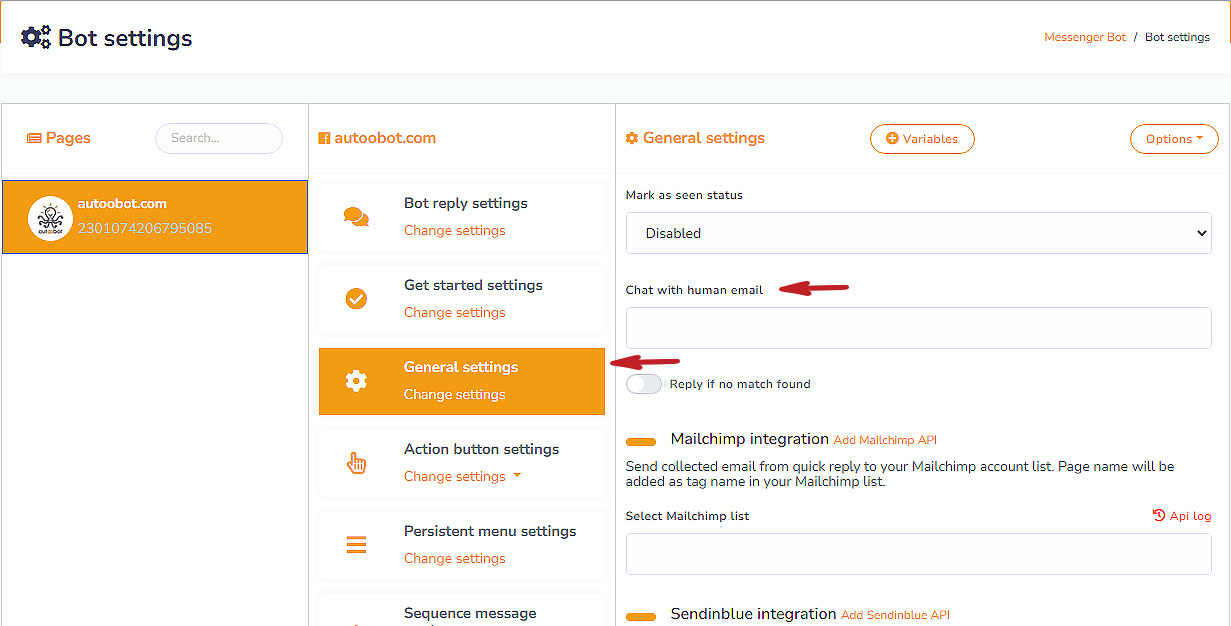
Task: Go to Messenger Bot breadcrumb link
Action: (x=1085, y=37)
